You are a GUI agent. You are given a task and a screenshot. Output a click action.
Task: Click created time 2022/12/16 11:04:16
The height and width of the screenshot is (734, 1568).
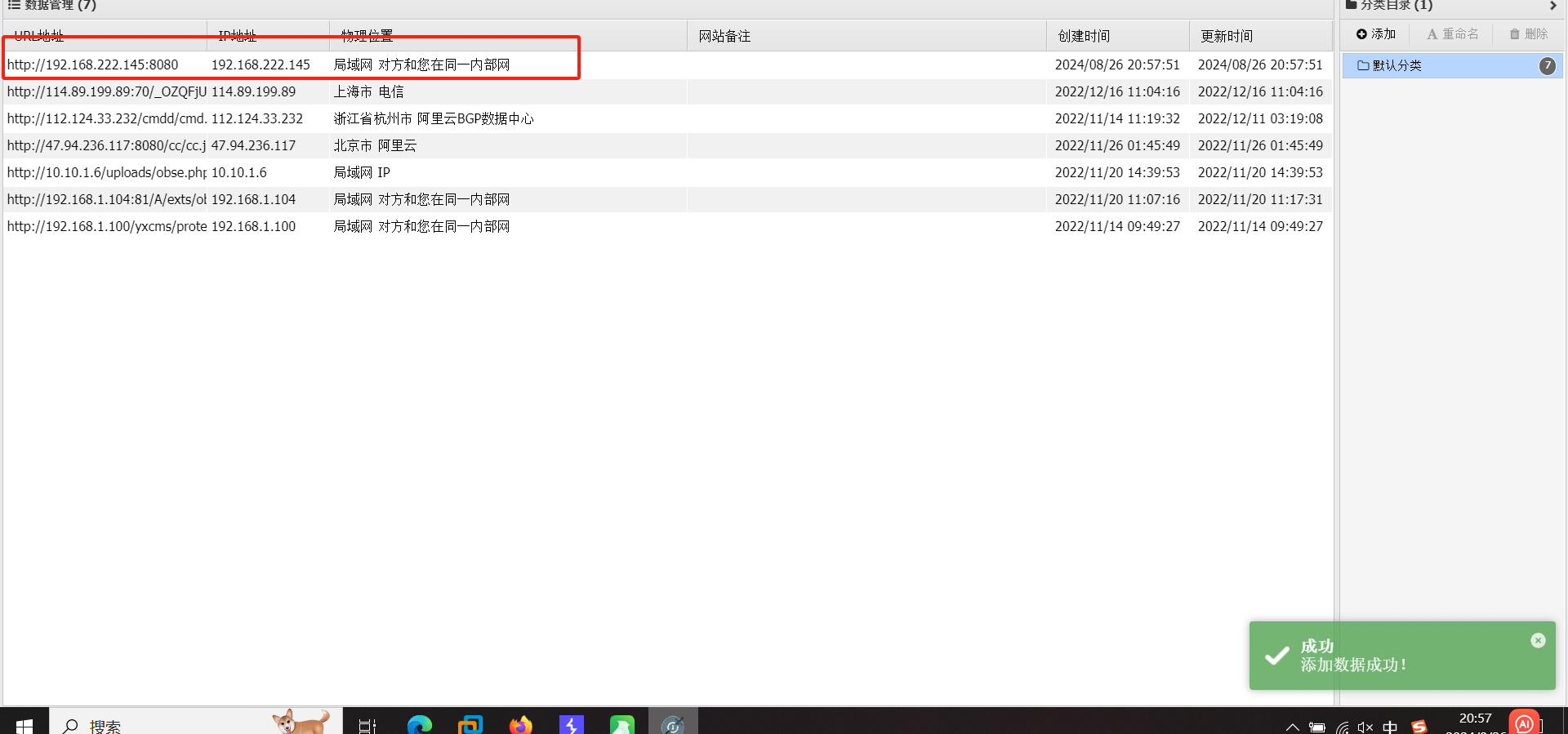[x=1117, y=91]
